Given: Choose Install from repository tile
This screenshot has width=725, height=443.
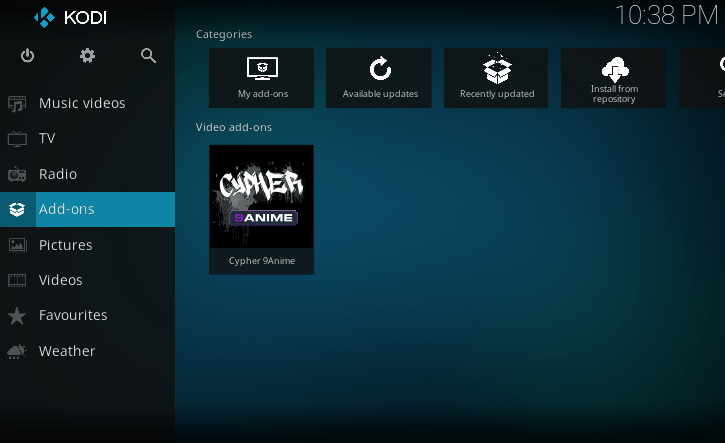Looking at the screenshot, I should click(614, 78).
